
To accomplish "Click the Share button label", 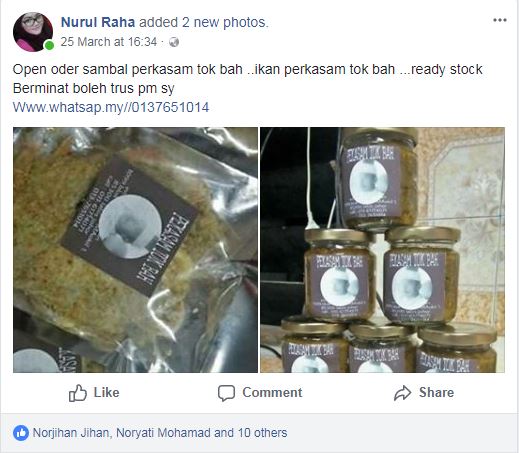I will point(436,393).
